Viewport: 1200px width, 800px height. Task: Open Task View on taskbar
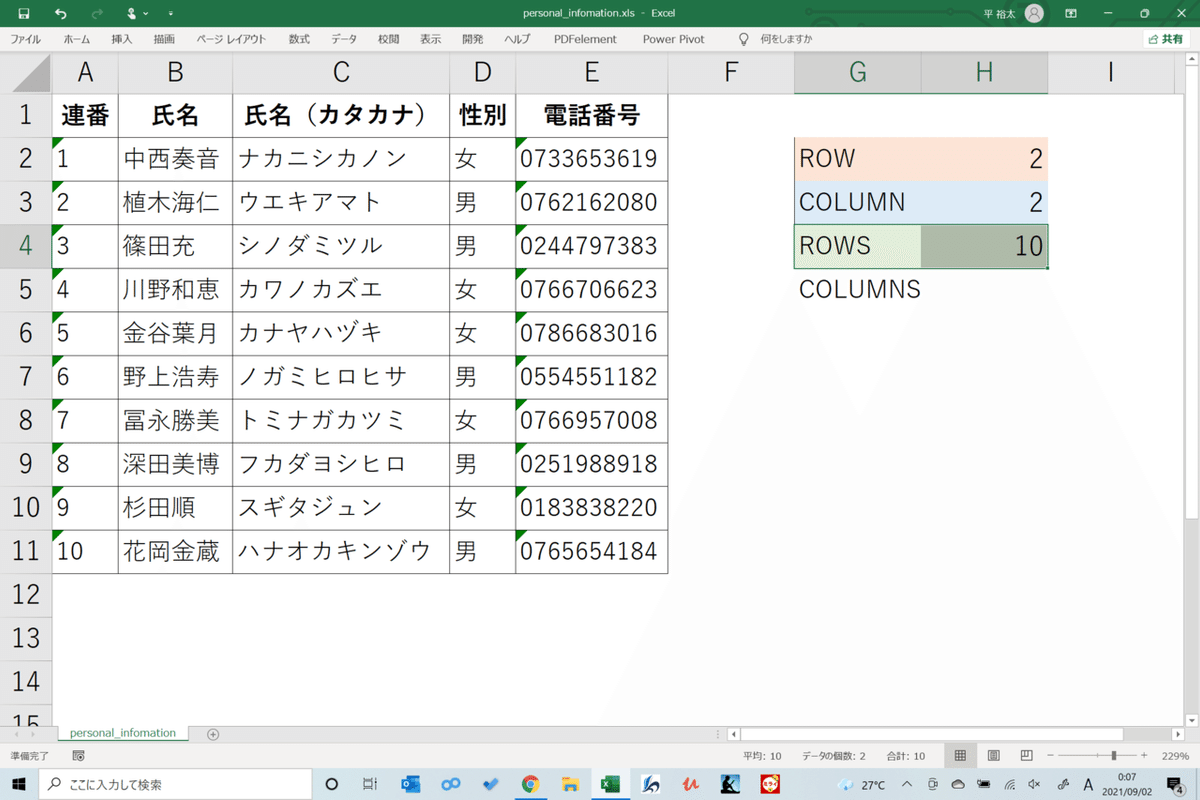[370, 784]
